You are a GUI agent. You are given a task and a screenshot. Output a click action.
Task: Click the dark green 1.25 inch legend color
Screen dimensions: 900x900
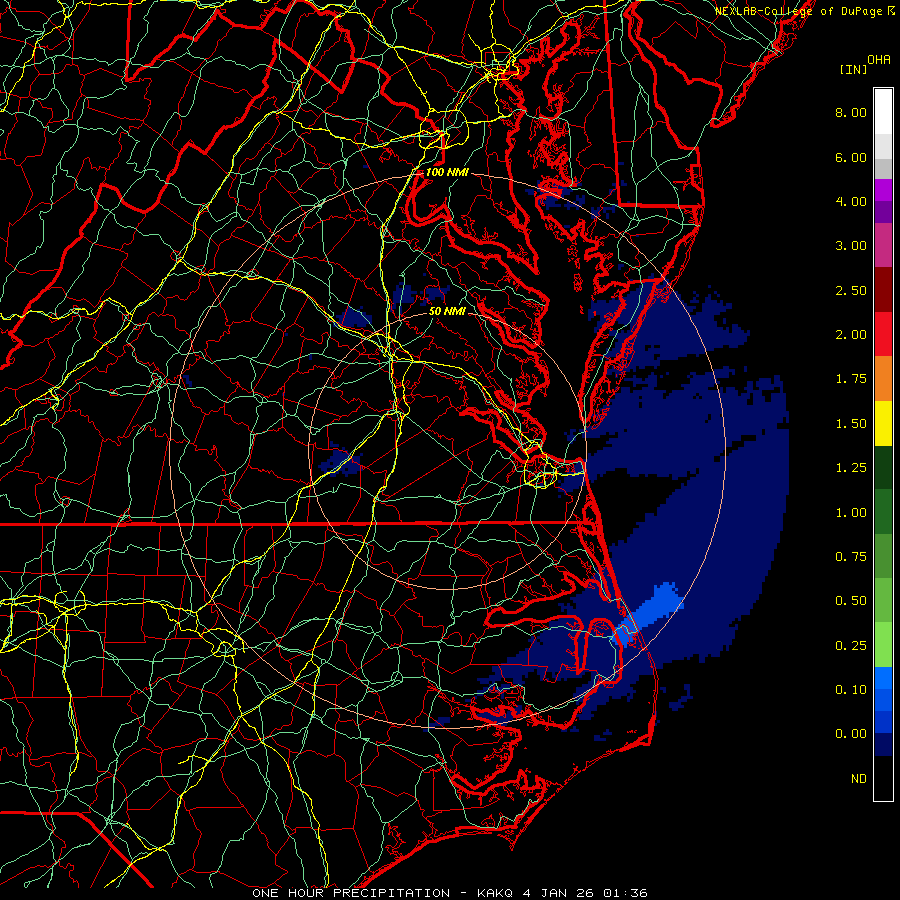(x=883, y=467)
